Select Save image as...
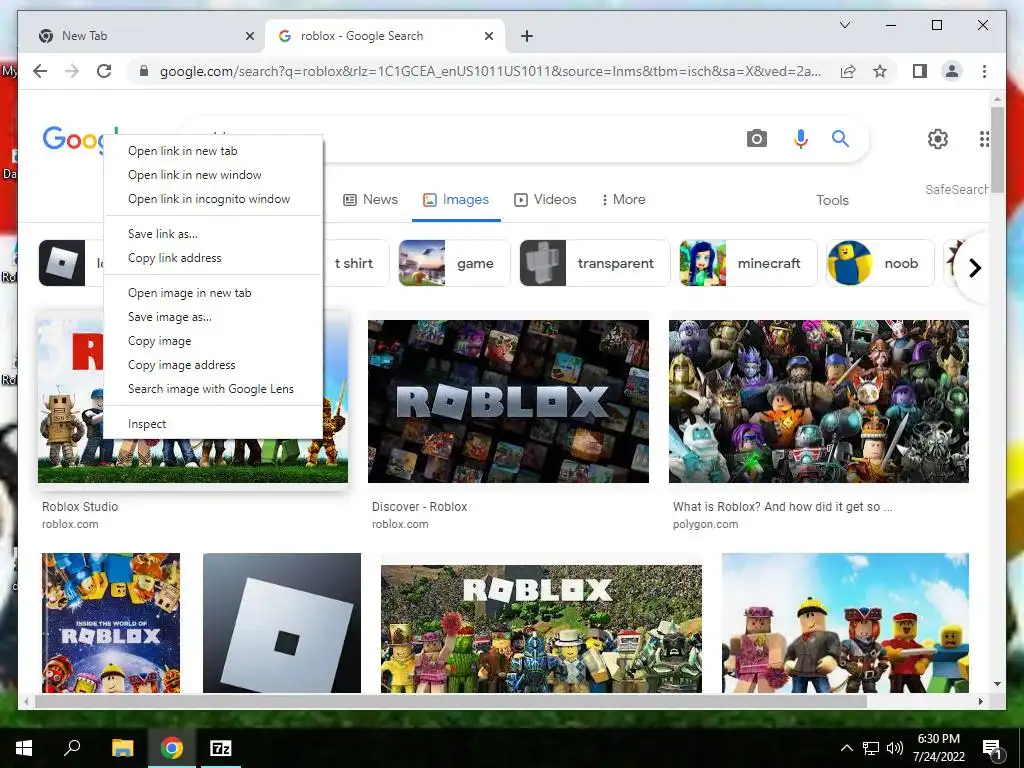 213,317
